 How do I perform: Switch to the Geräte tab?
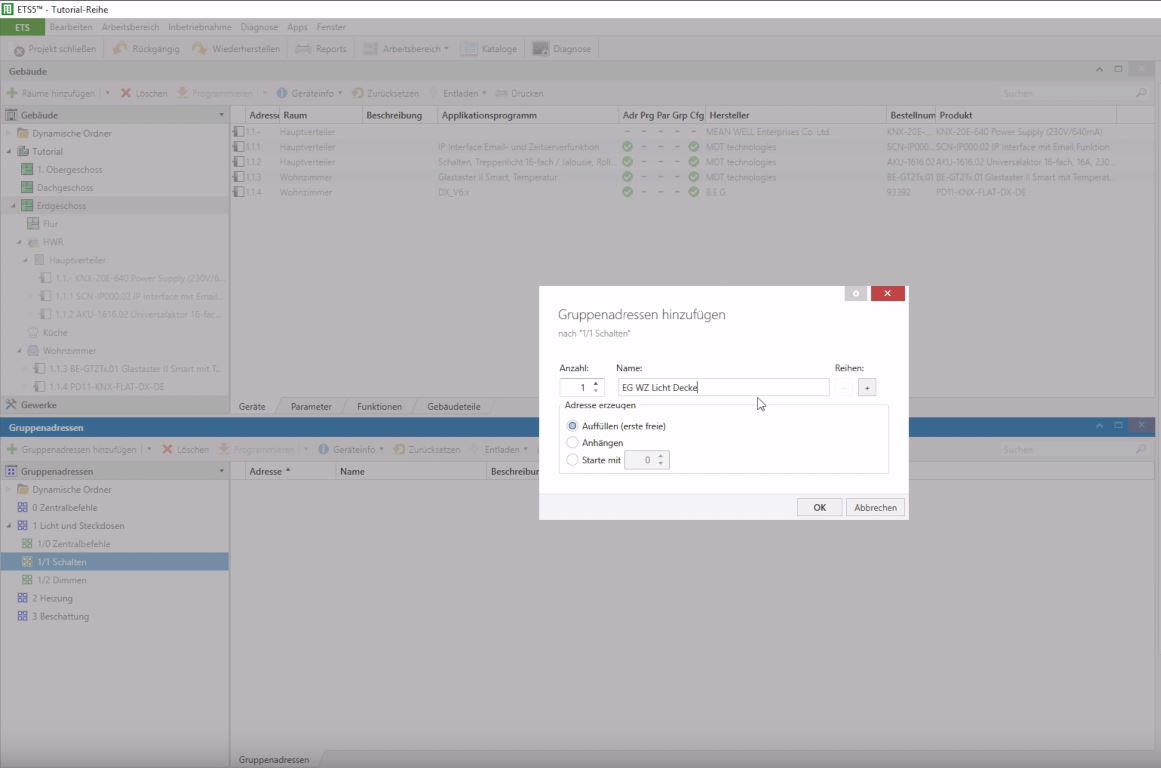click(x=252, y=407)
